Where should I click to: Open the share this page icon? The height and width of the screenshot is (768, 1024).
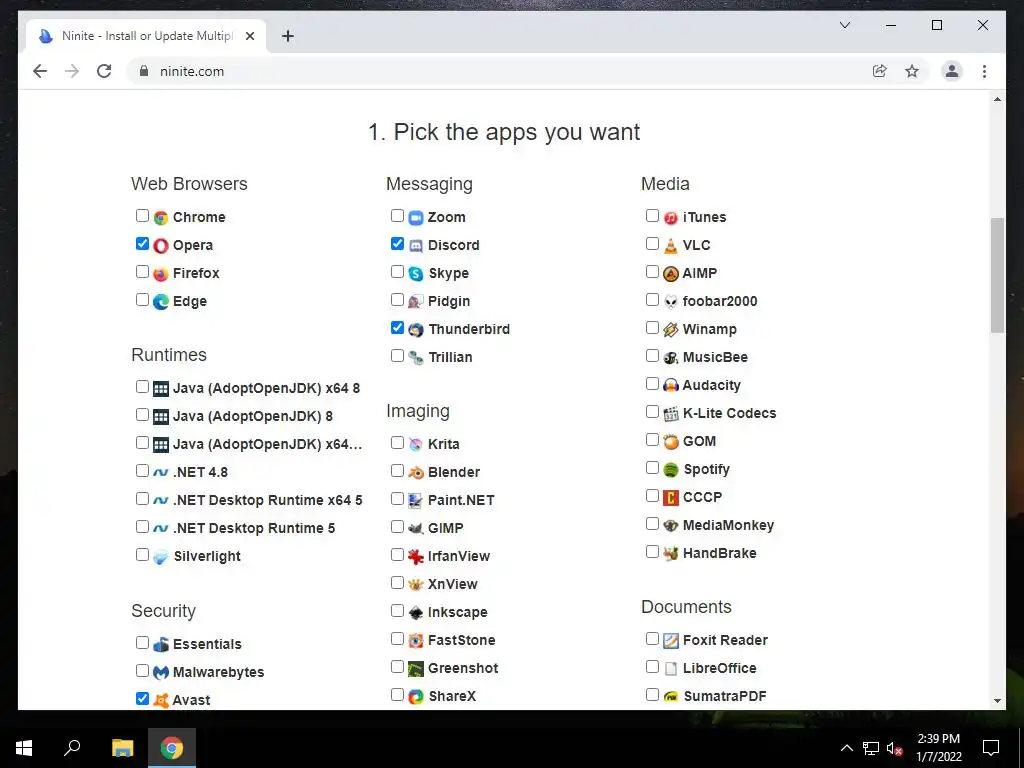880,71
